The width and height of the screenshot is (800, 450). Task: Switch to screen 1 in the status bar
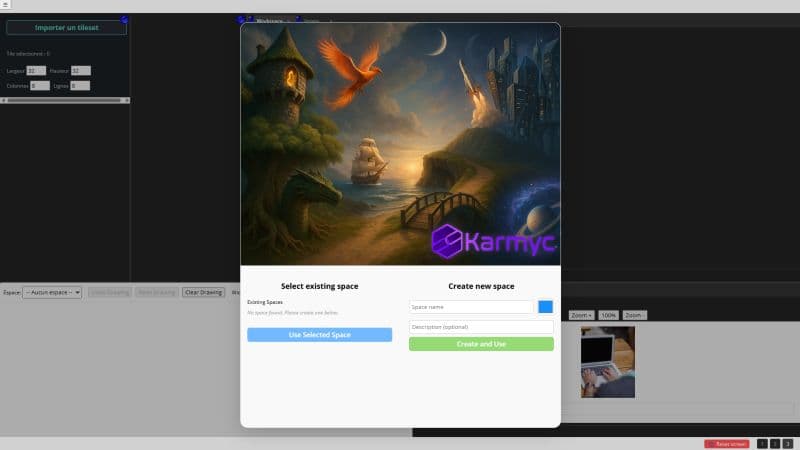(x=762, y=443)
